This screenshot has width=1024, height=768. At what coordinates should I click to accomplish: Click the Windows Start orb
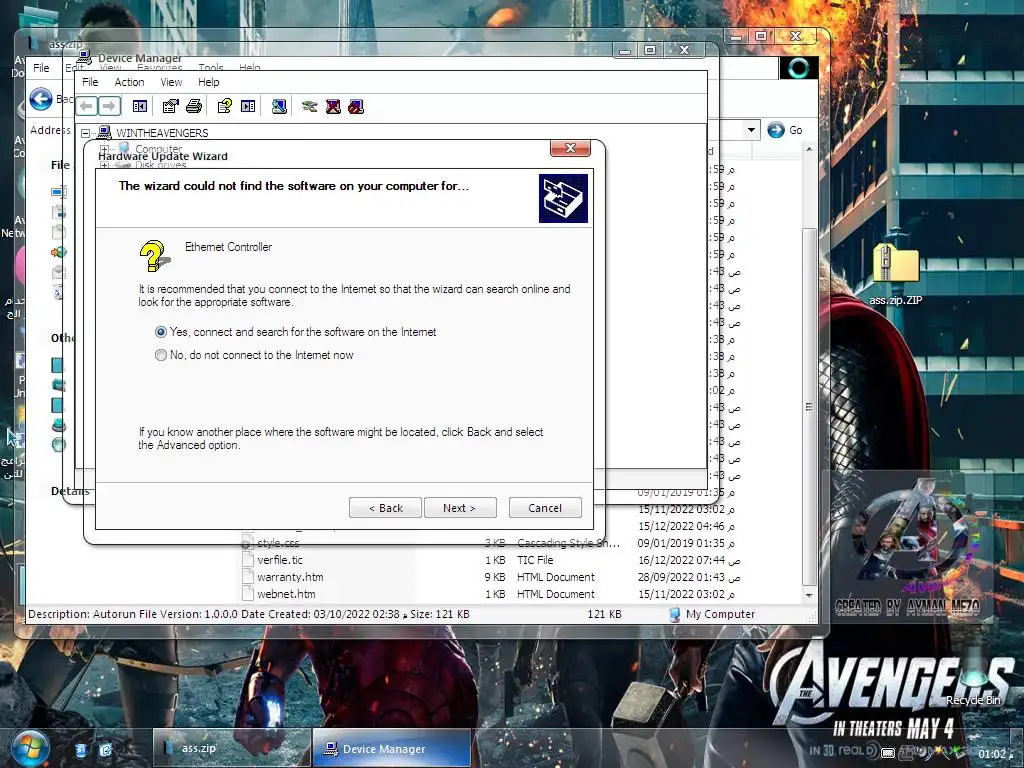pos(30,748)
